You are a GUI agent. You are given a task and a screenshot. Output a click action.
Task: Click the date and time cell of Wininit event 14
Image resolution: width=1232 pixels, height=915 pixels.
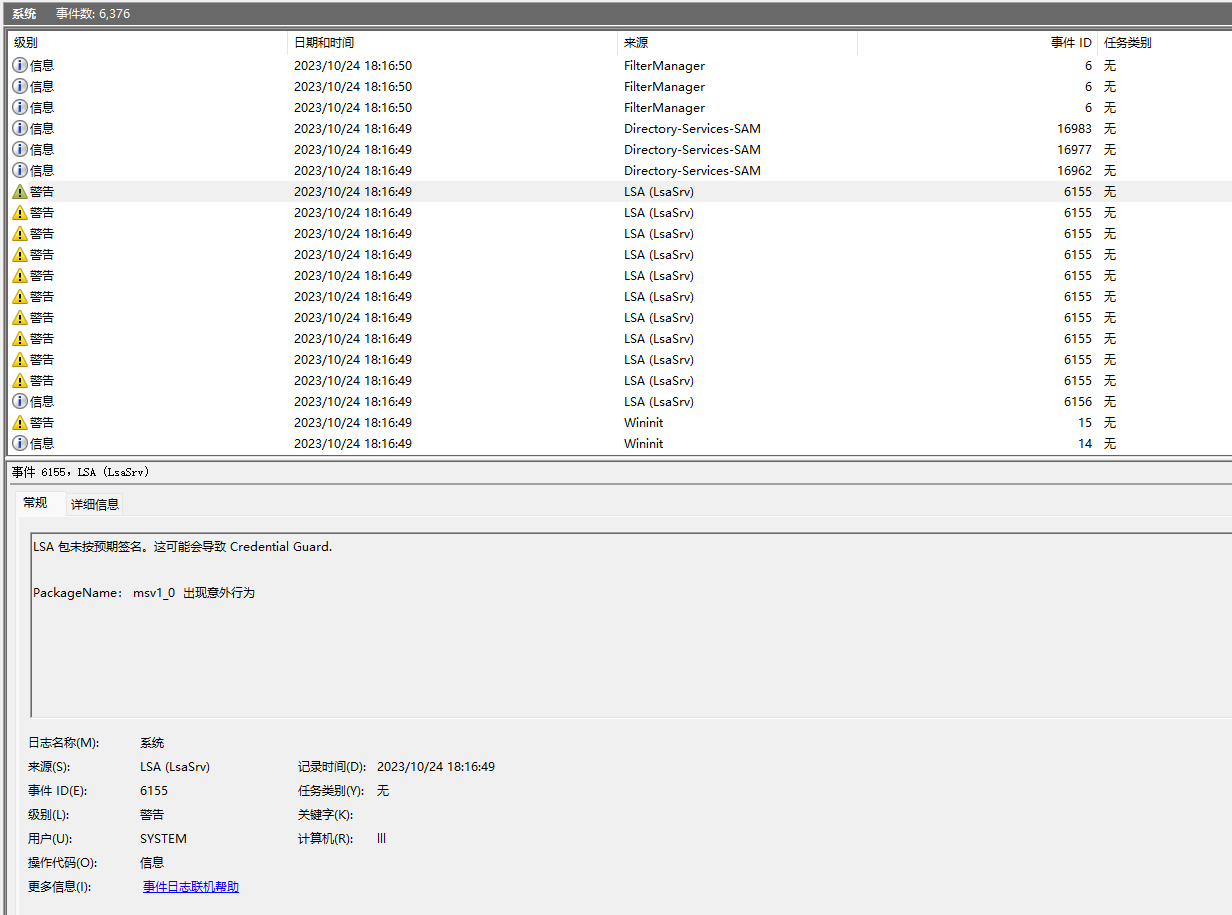click(353, 443)
